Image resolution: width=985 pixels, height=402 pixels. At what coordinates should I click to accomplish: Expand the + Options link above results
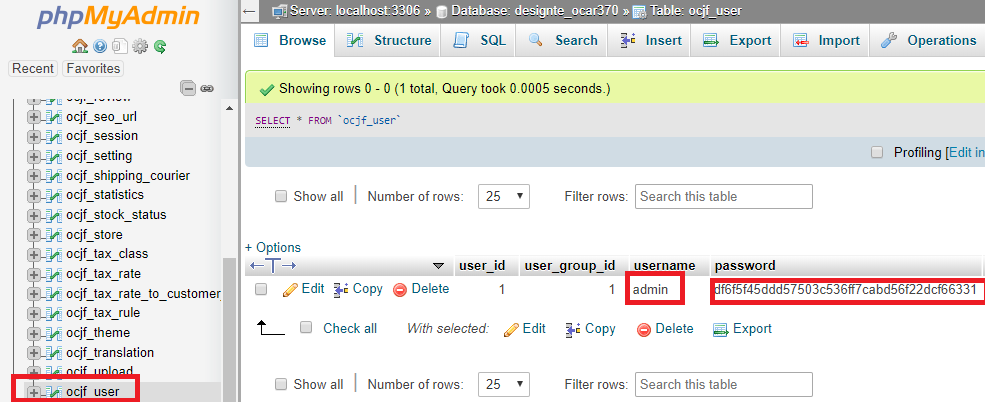click(x=273, y=247)
